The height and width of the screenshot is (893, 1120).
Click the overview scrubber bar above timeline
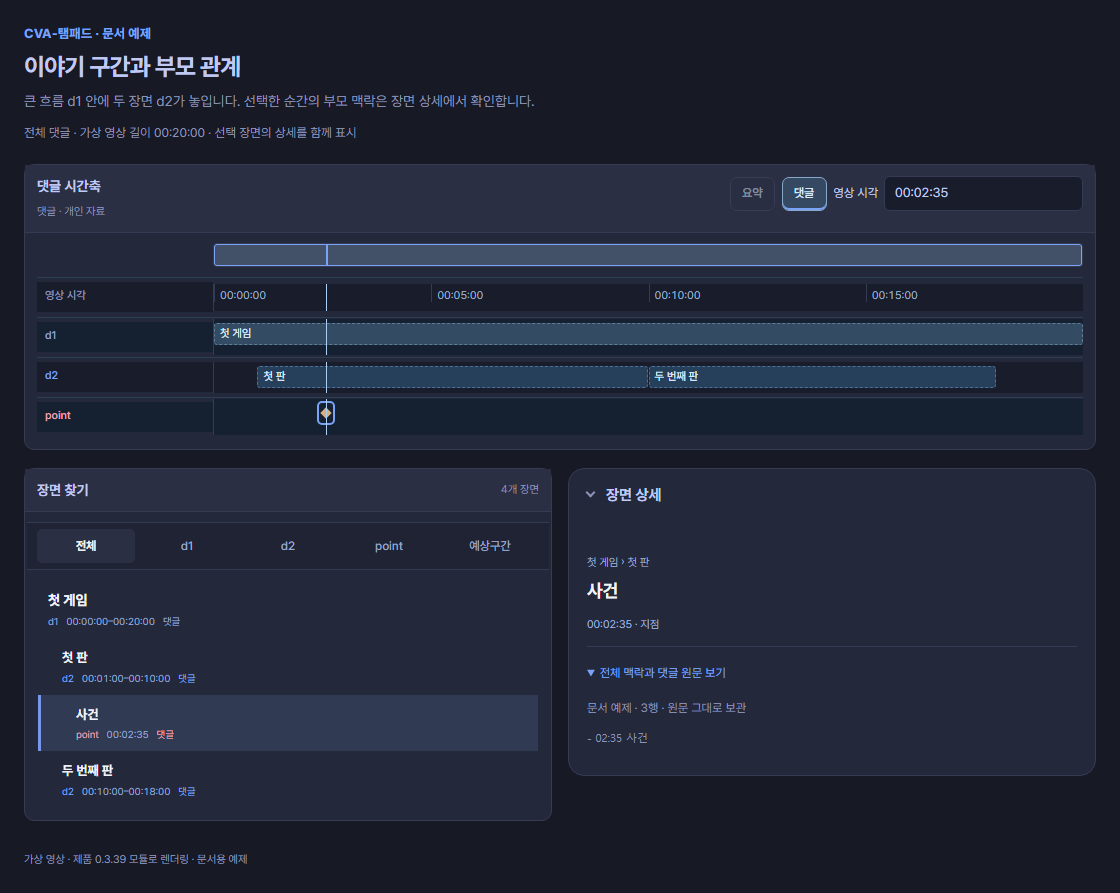pyautogui.click(x=647, y=255)
